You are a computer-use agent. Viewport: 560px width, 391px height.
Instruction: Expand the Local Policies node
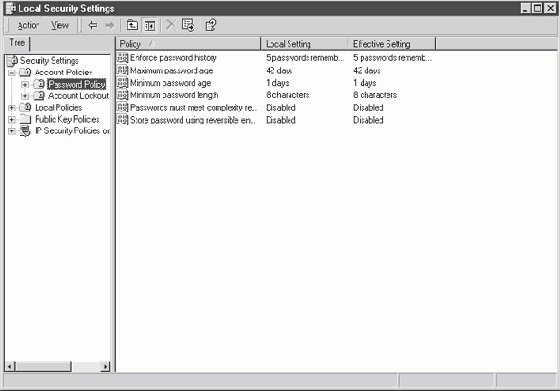click(x=12, y=108)
